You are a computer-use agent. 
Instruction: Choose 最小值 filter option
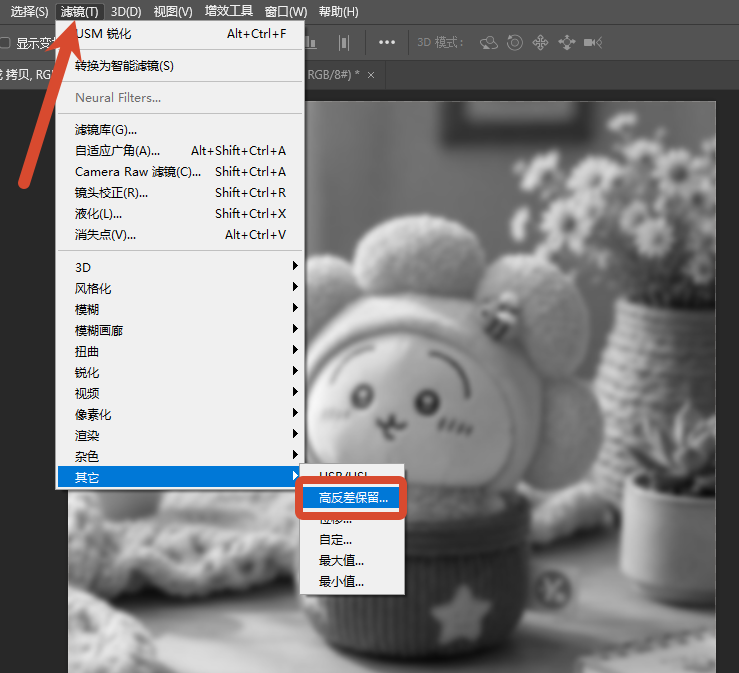(352, 582)
